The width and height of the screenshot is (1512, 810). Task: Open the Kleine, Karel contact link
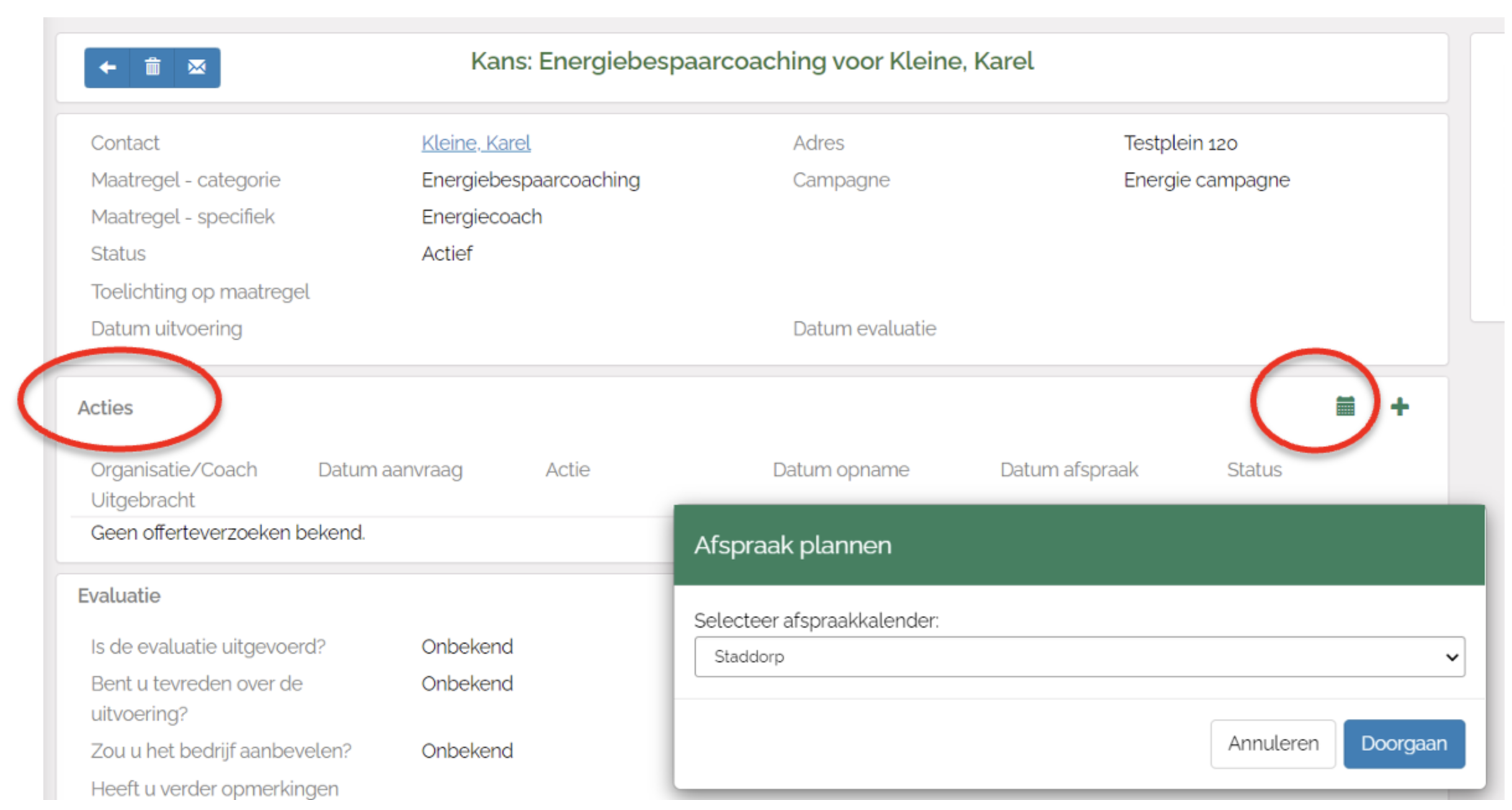(476, 143)
